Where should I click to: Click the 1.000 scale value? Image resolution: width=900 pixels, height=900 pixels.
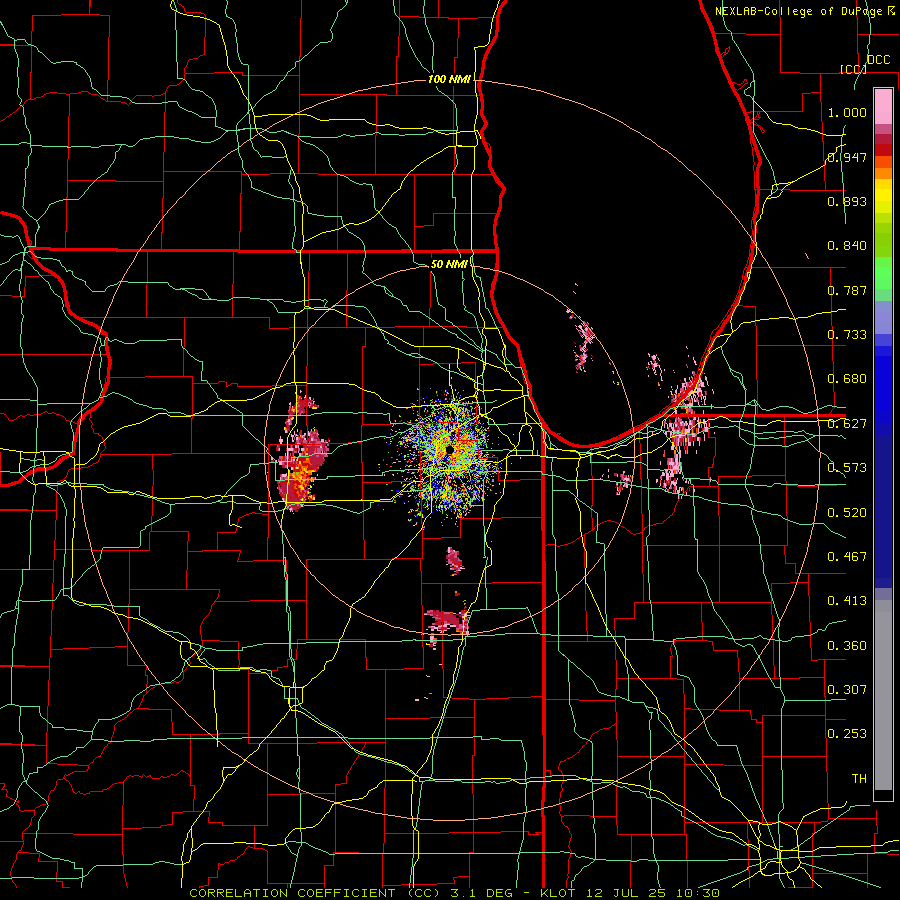click(x=847, y=112)
